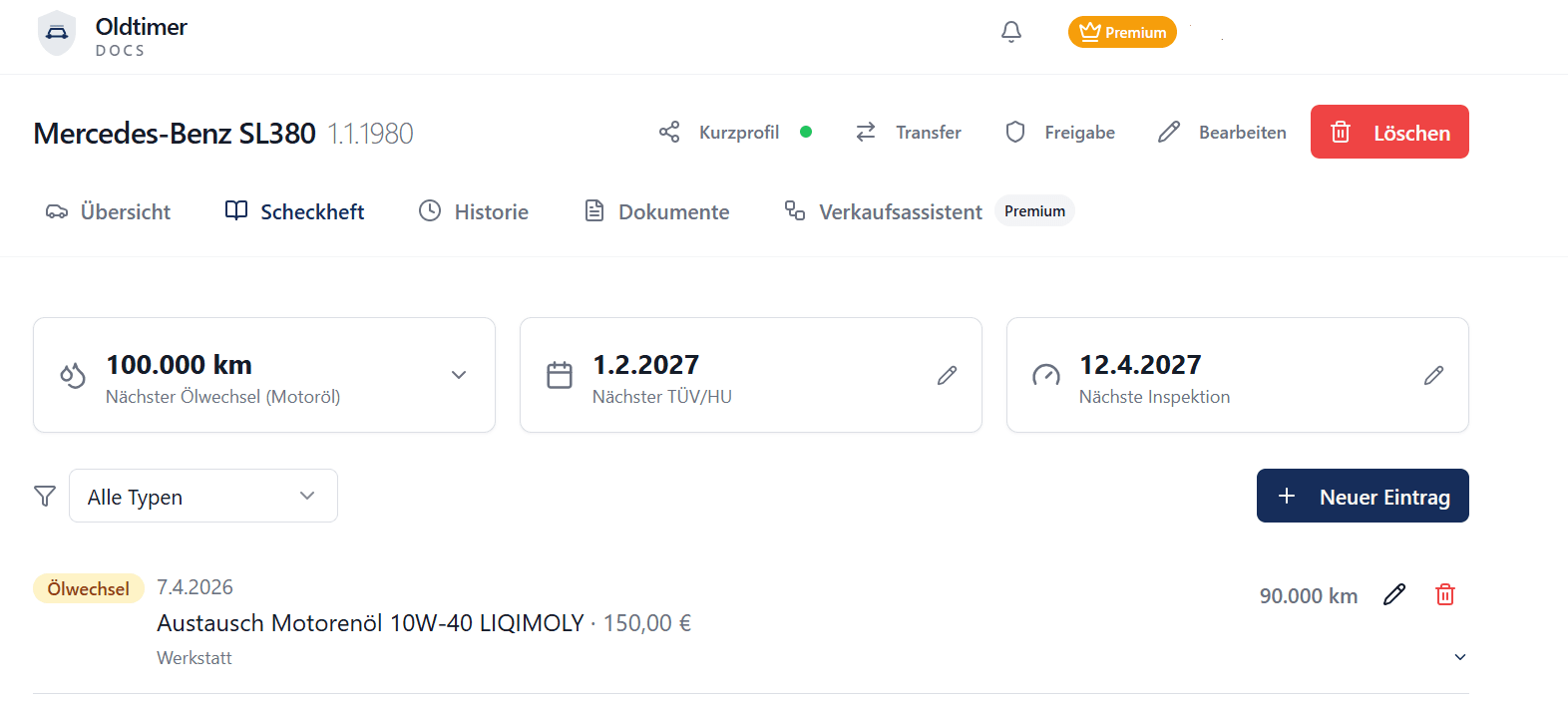
Task: Add entry with Neuer Eintrag button
Action: [x=1363, y=496]
